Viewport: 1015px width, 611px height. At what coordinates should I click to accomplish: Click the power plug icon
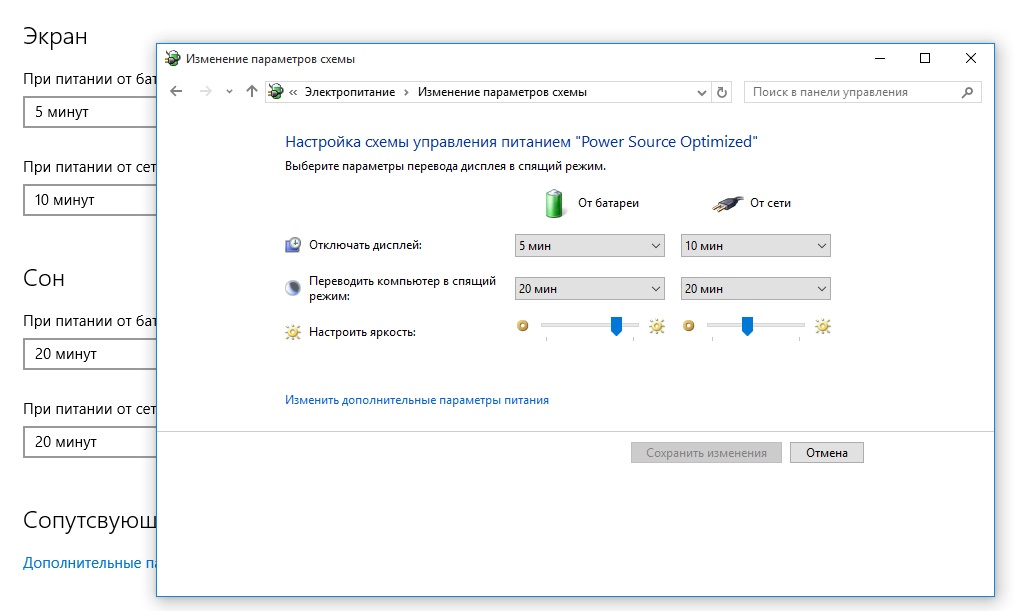click(727, 203)
